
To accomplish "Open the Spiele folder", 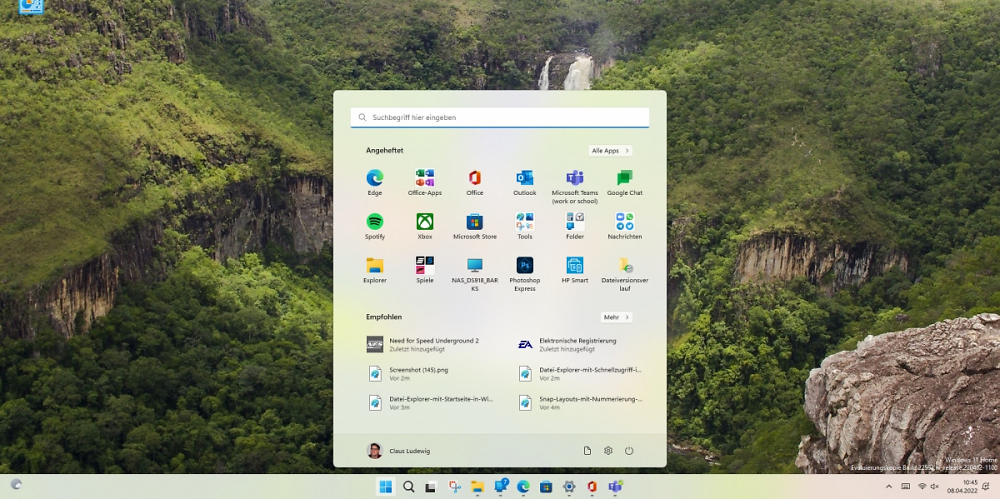I will pos(425,271).
